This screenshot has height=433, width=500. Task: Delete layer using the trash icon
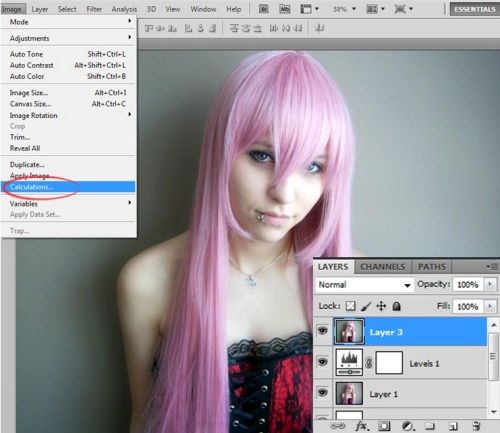coord(476,426)
